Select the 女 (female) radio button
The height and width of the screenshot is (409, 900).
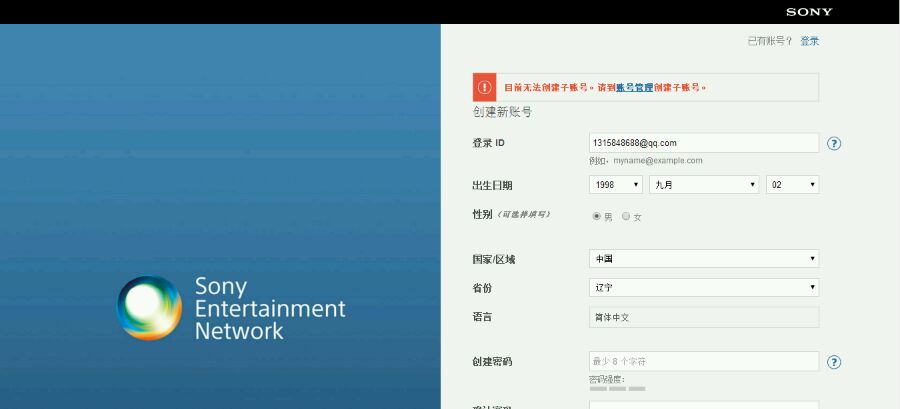pos(626,216)
